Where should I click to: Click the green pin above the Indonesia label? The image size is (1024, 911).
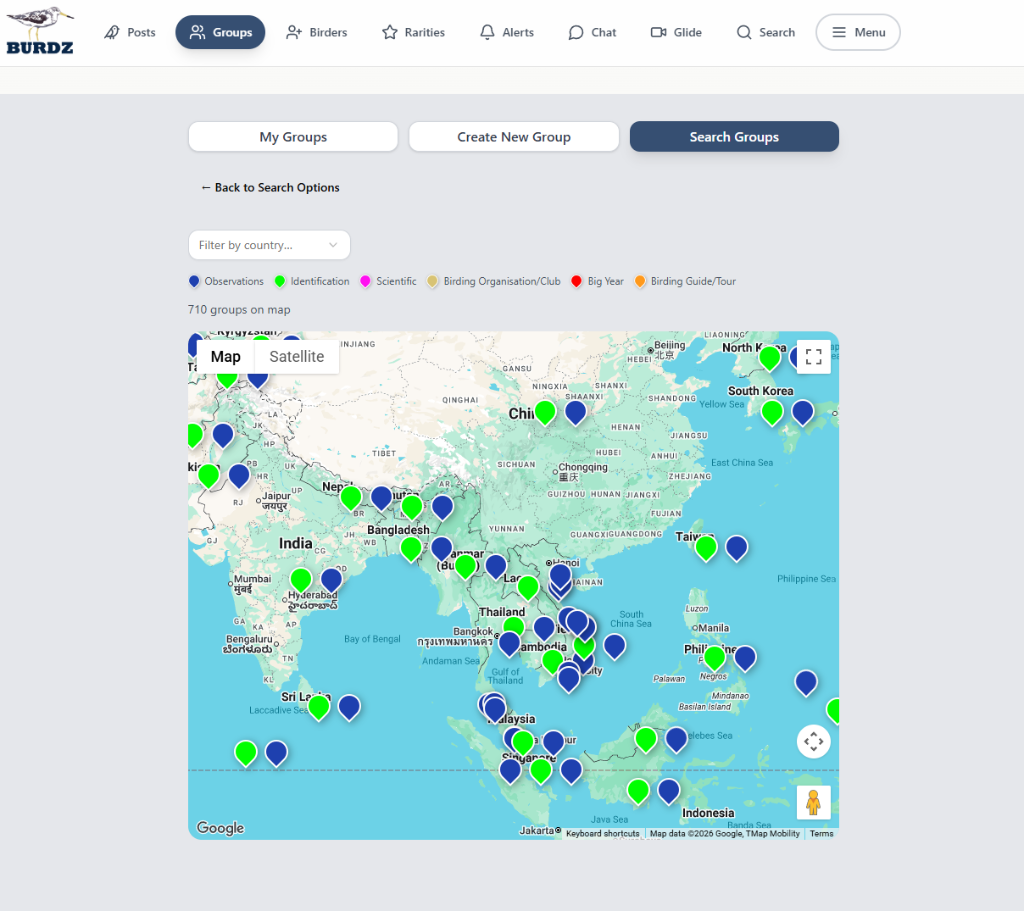click(638, 791)
